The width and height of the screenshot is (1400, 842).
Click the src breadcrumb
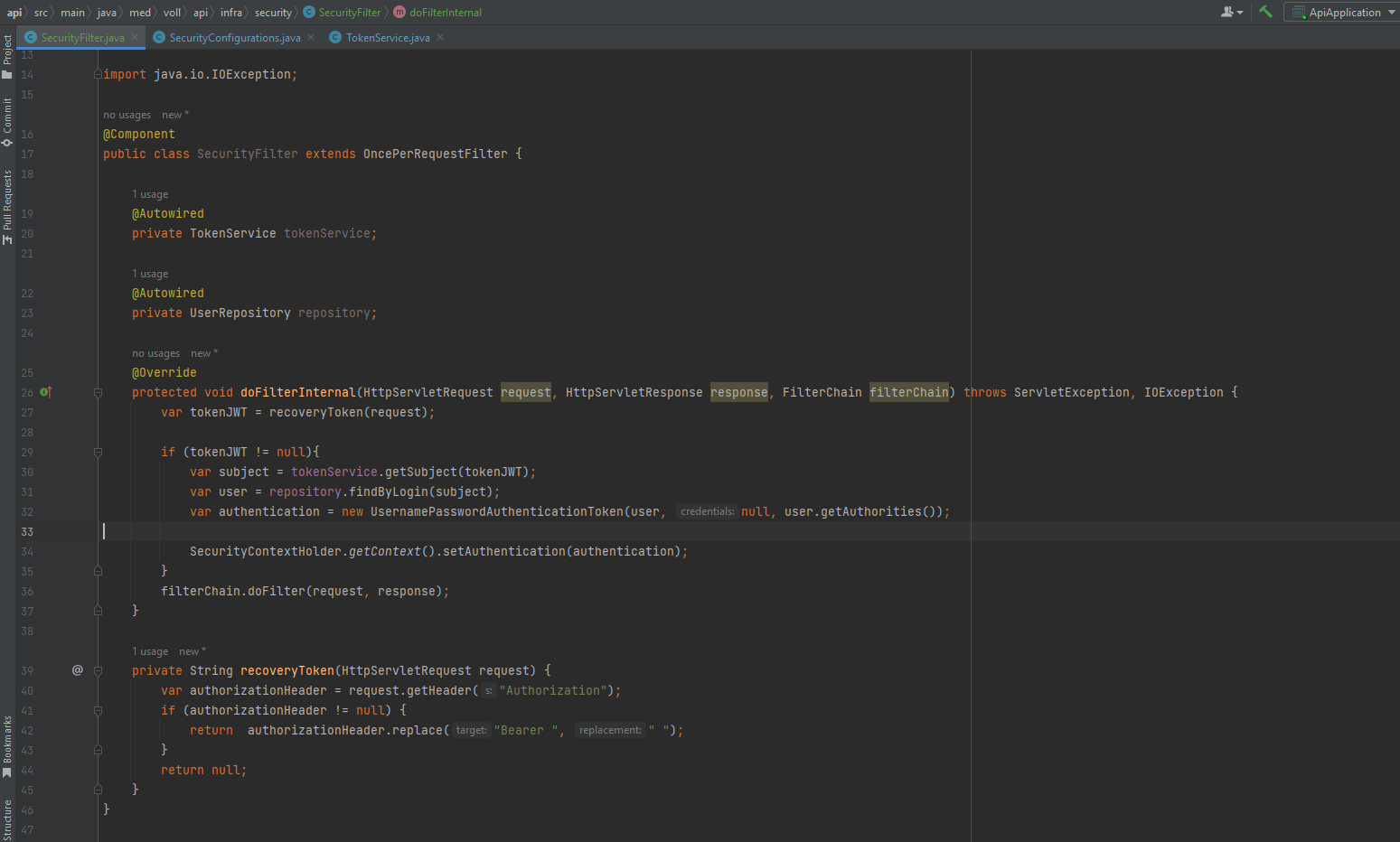click(41, 12)
